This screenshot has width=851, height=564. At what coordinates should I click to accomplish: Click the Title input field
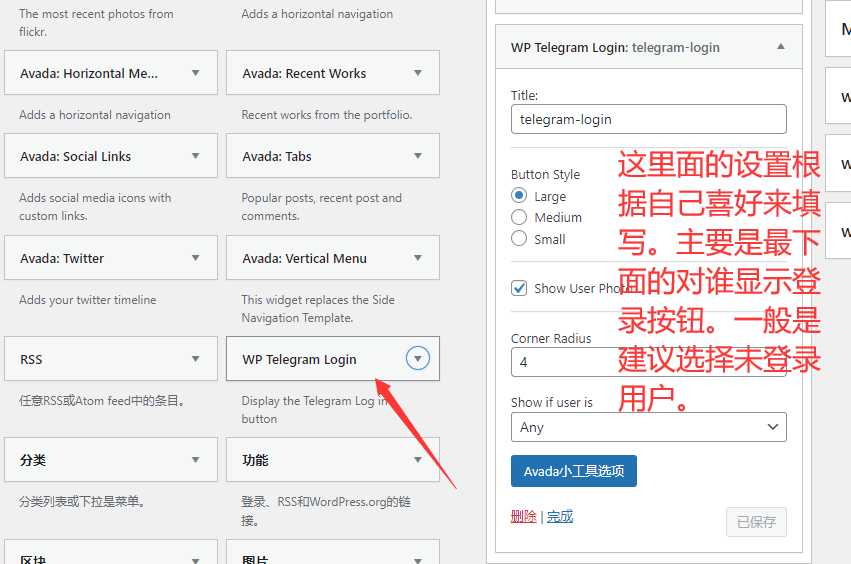[x=648, y=119]
